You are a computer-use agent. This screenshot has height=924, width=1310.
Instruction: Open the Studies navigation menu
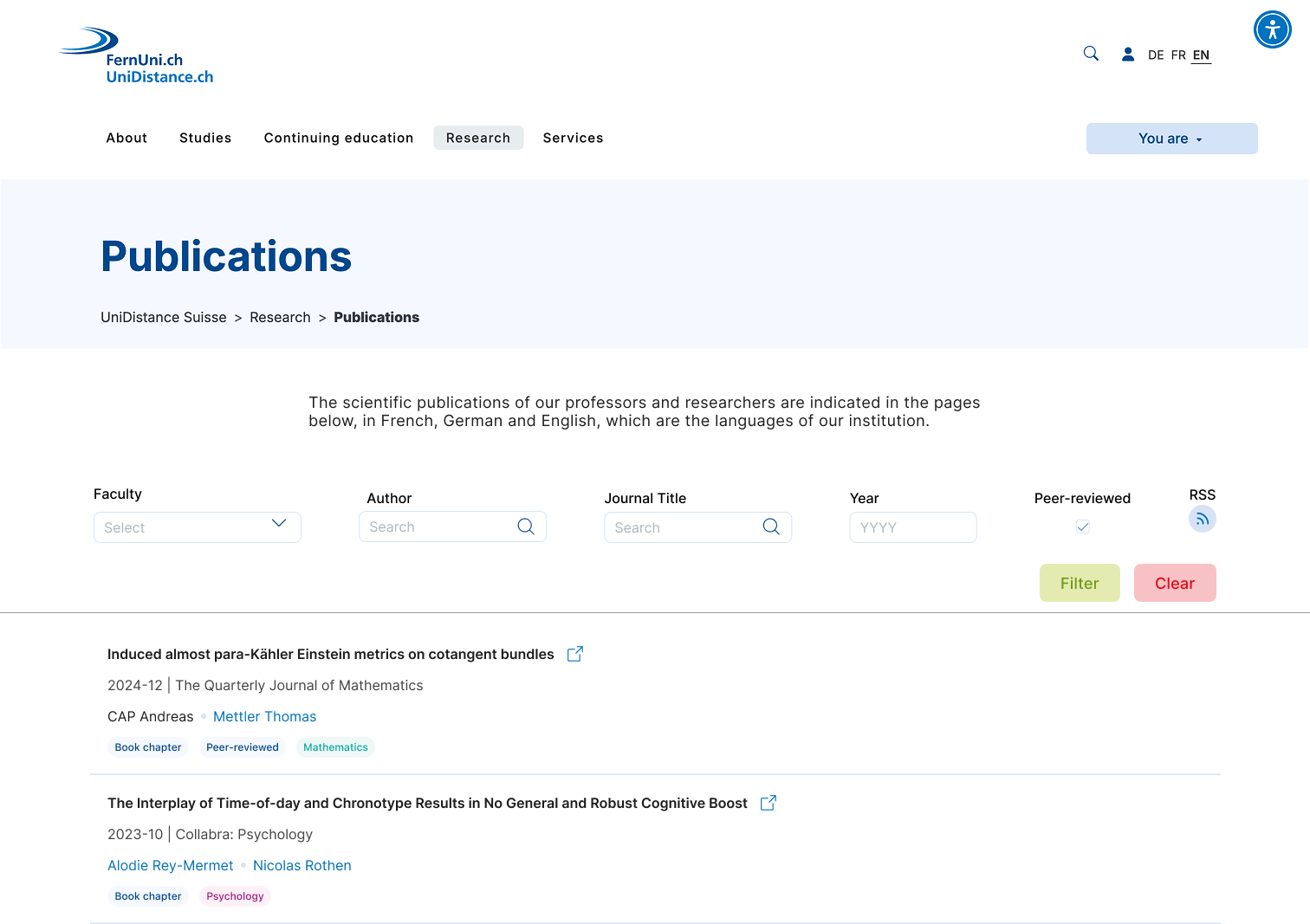pyautogui.click(x=205, y=138)
